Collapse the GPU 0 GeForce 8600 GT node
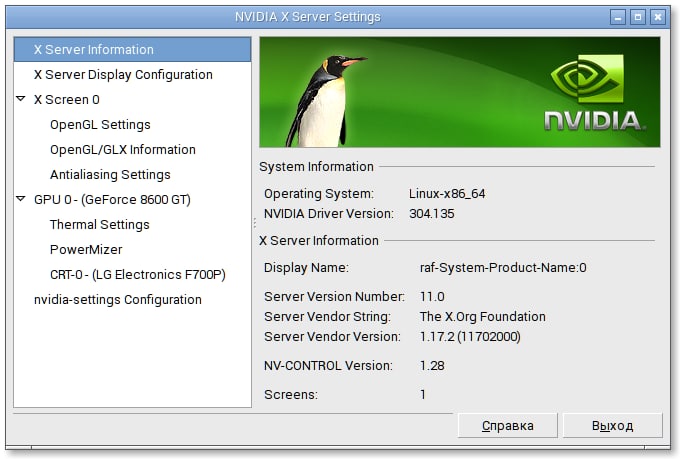This screenshot has height=459, width=680. [20, 199]
